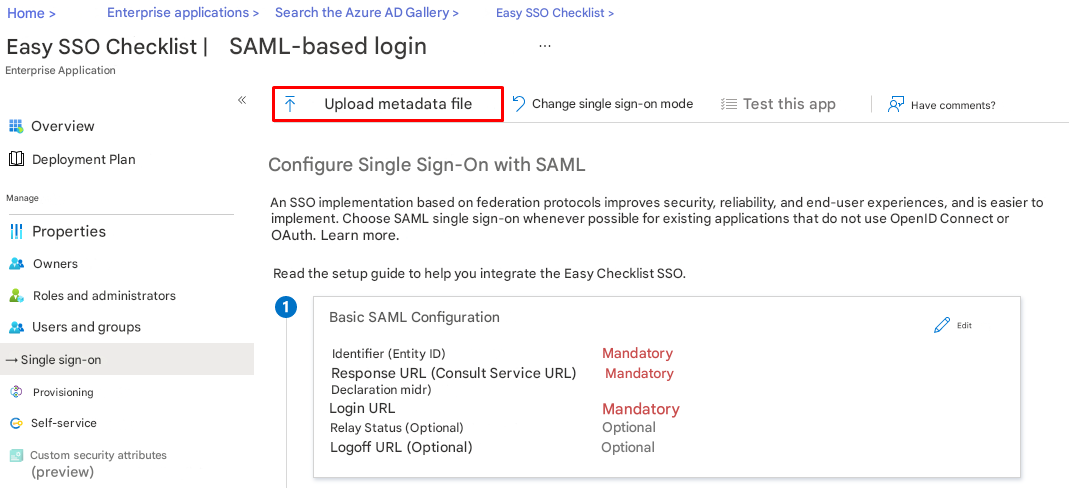Open the ellipsis more options menu

545,46
